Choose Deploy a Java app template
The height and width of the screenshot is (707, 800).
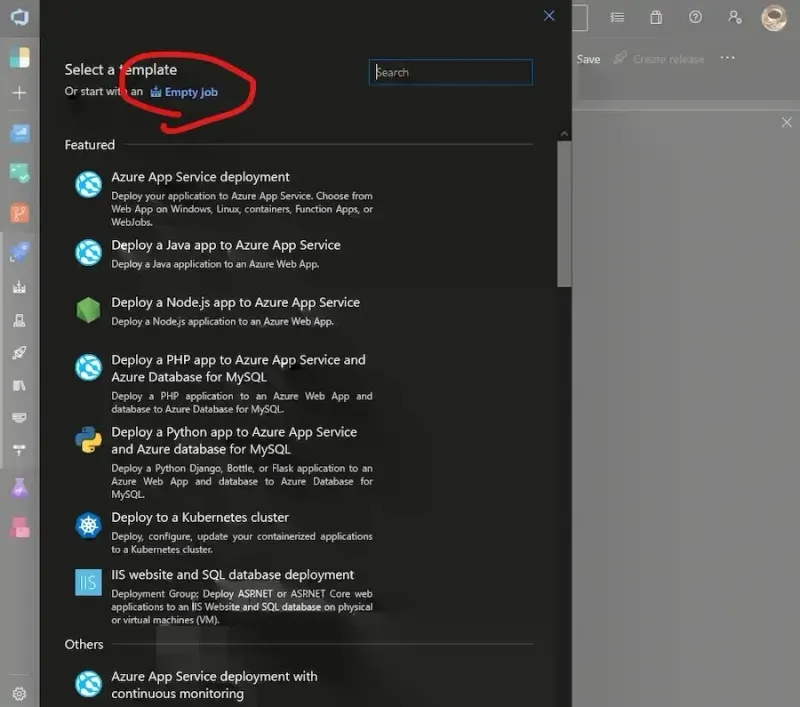click(x=225, y=245)
